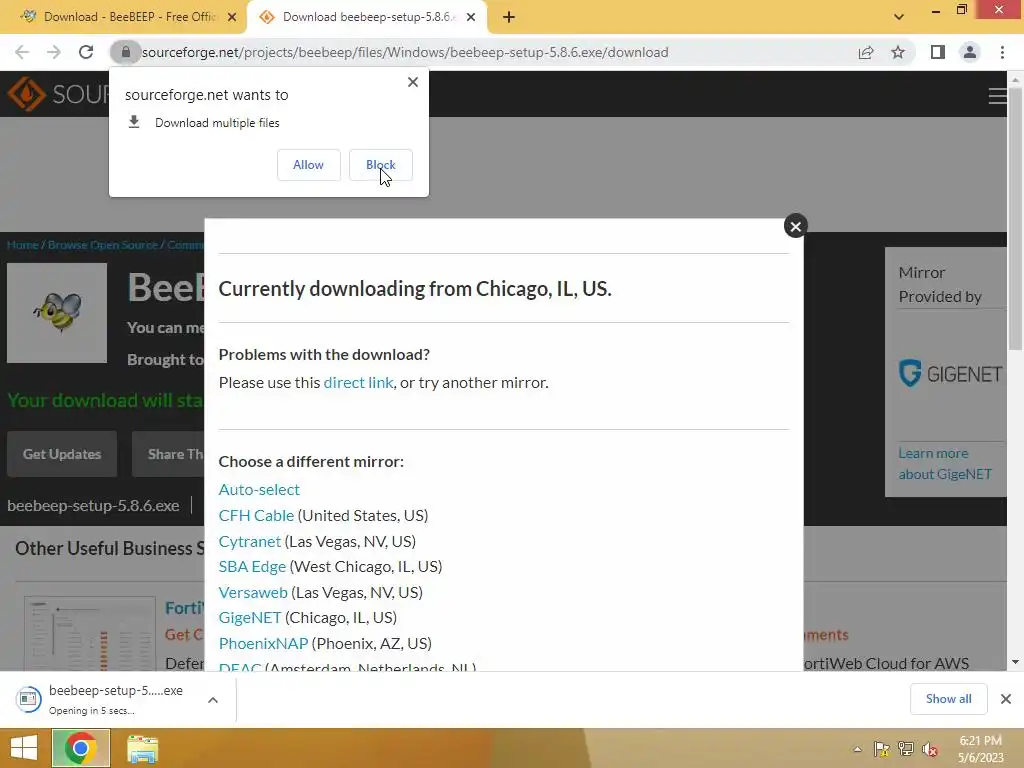Open the SourceForge hamburger menu
Image resolution: width=1024 pixels, height=768 pixels.
click(997, 95)
